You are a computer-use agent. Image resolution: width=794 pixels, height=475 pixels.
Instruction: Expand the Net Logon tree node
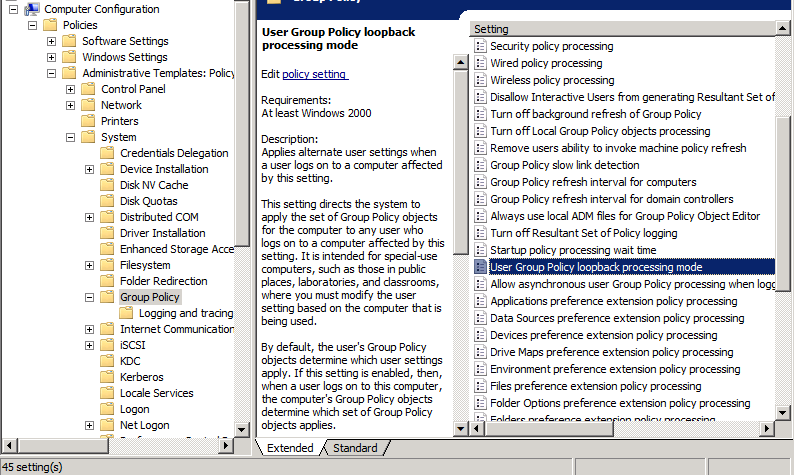90,425
